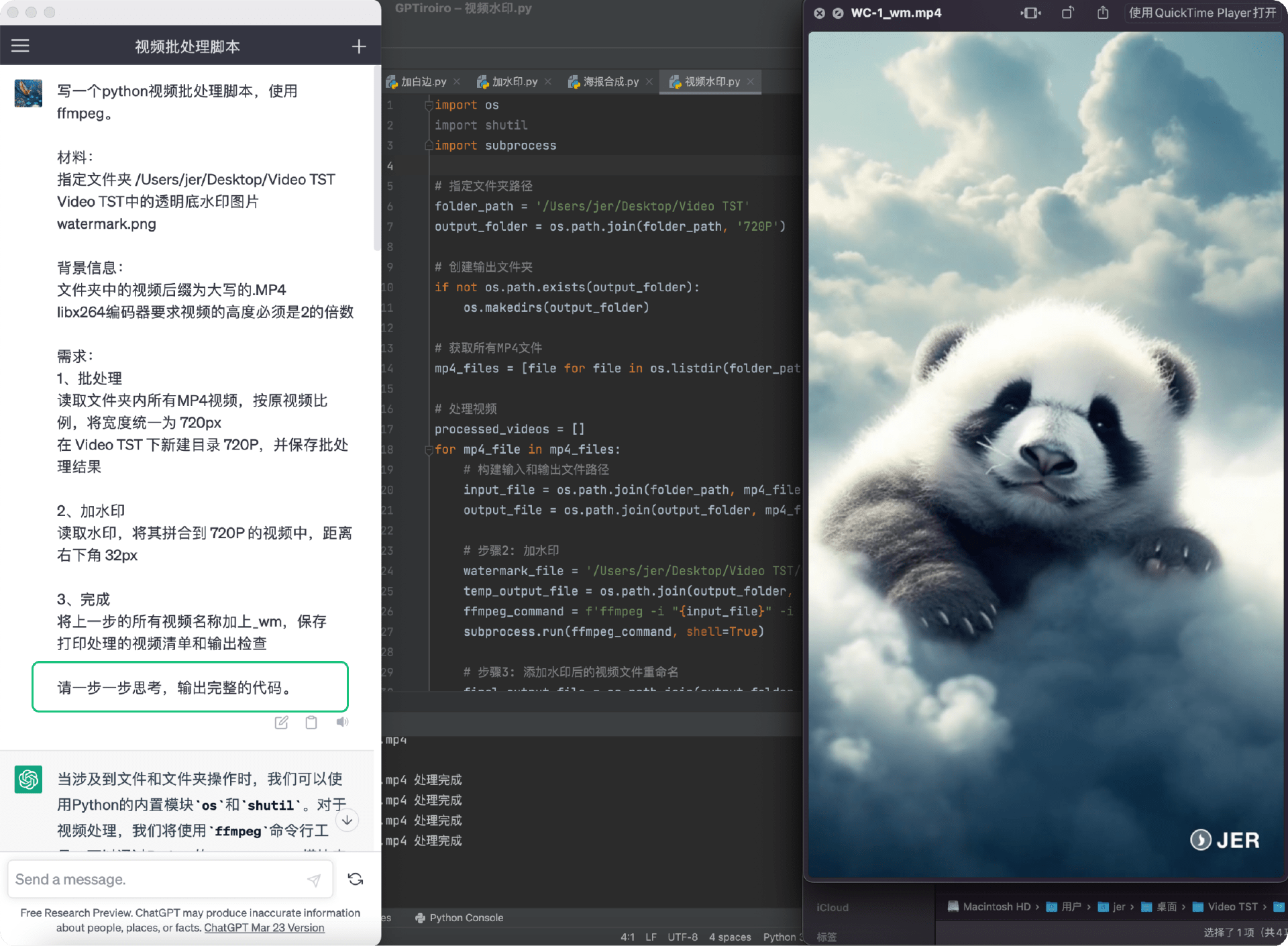
Task: Click line number 14 in the editor gutter
Action: coord(388,368)
